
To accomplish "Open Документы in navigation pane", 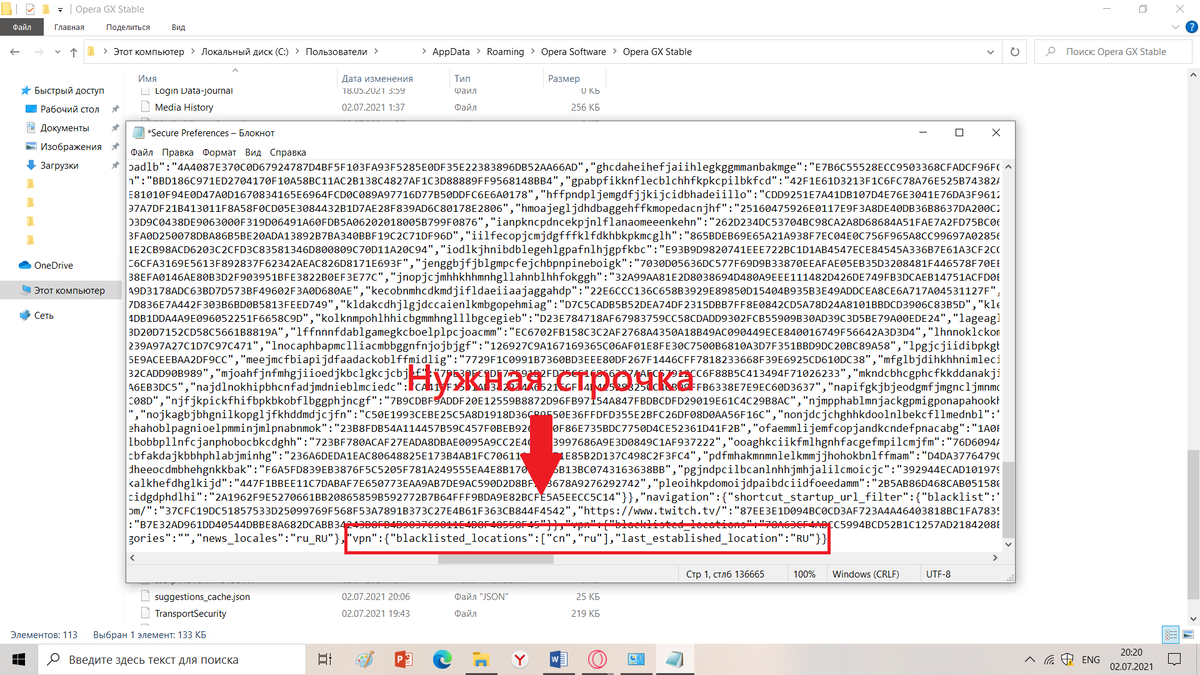I will 65,128.
